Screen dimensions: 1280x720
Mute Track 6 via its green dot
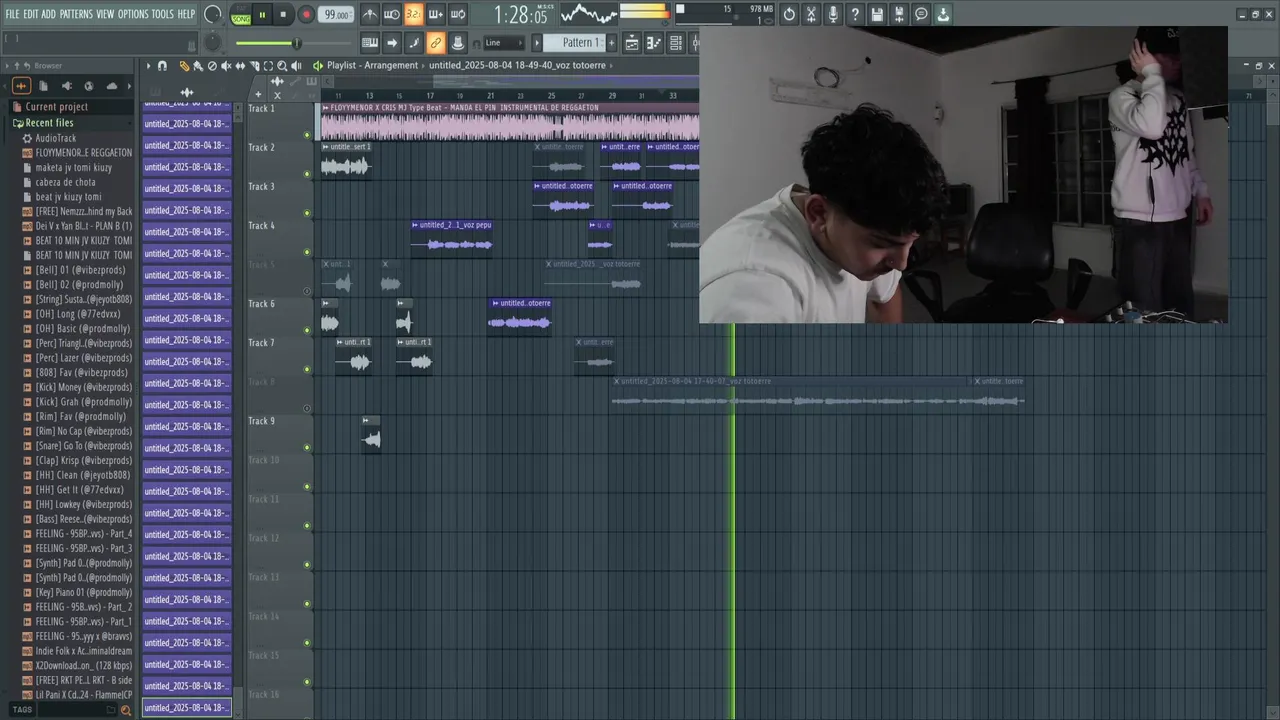tap(307, 330)
